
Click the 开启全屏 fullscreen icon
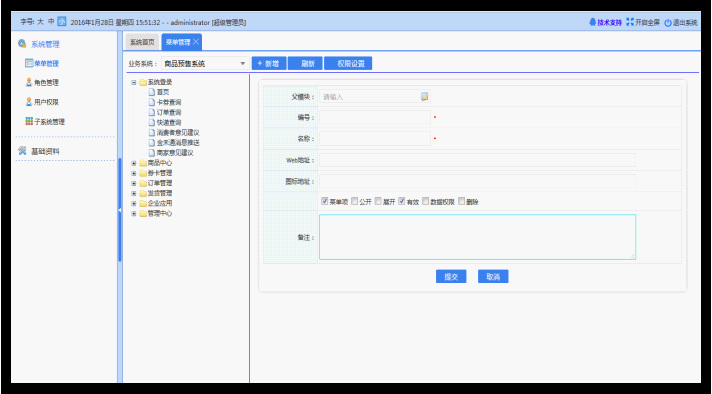629,22
